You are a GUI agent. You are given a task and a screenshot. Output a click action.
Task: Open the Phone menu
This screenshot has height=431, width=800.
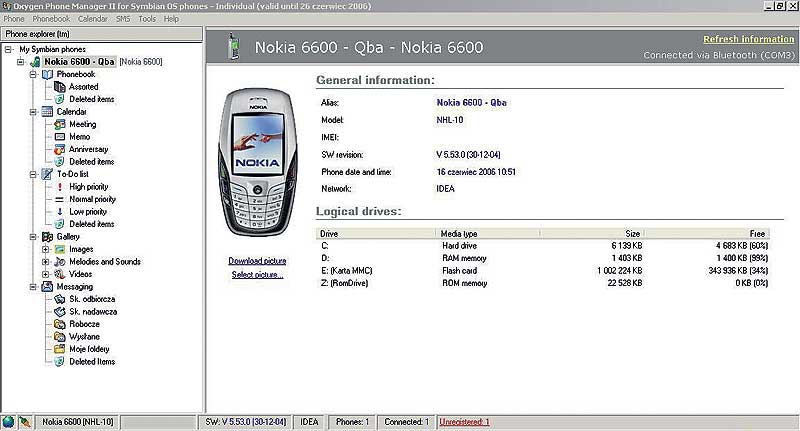point(14,19)
